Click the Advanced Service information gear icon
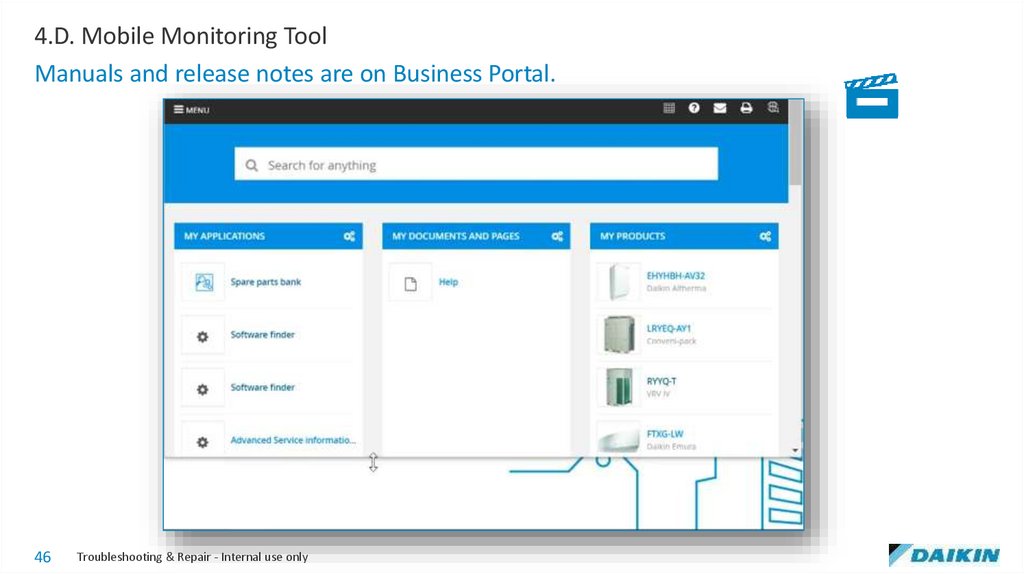The height and width of the screenshot is (574, 1024). 202,441
